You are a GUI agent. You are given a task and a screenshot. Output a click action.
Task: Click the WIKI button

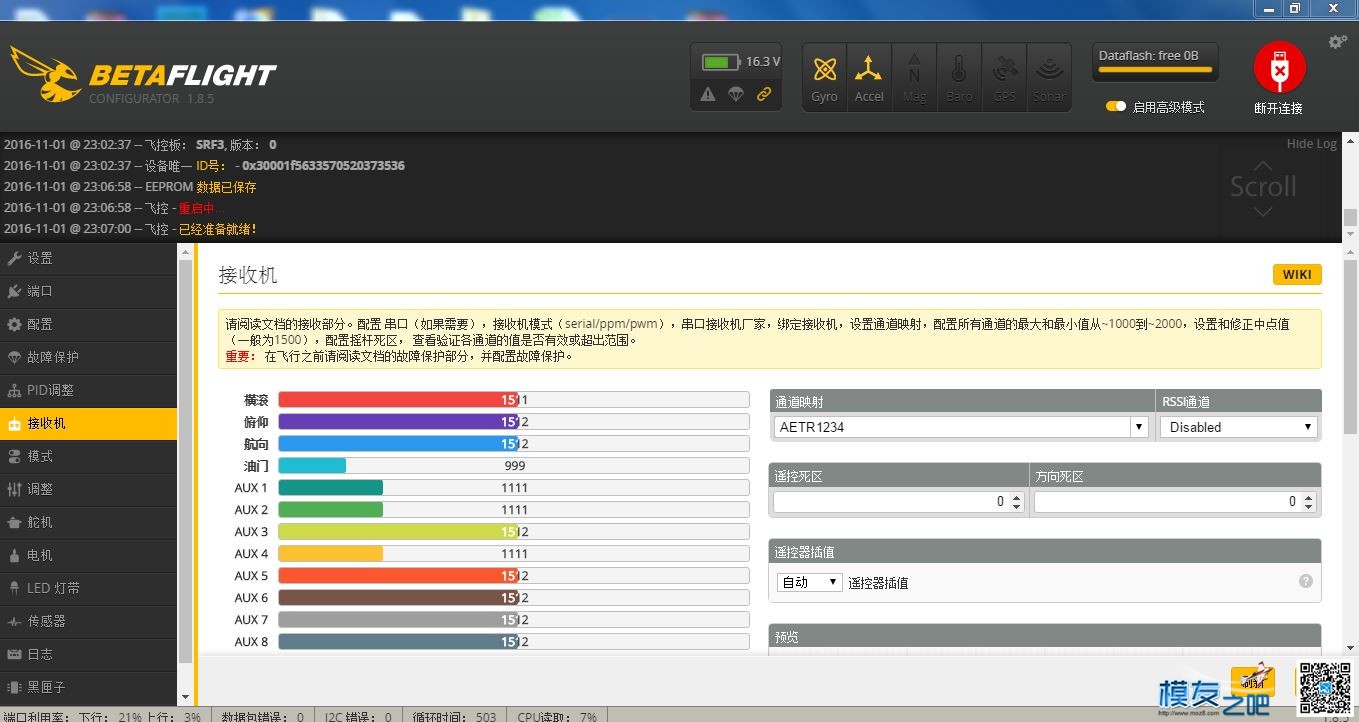1297,275
